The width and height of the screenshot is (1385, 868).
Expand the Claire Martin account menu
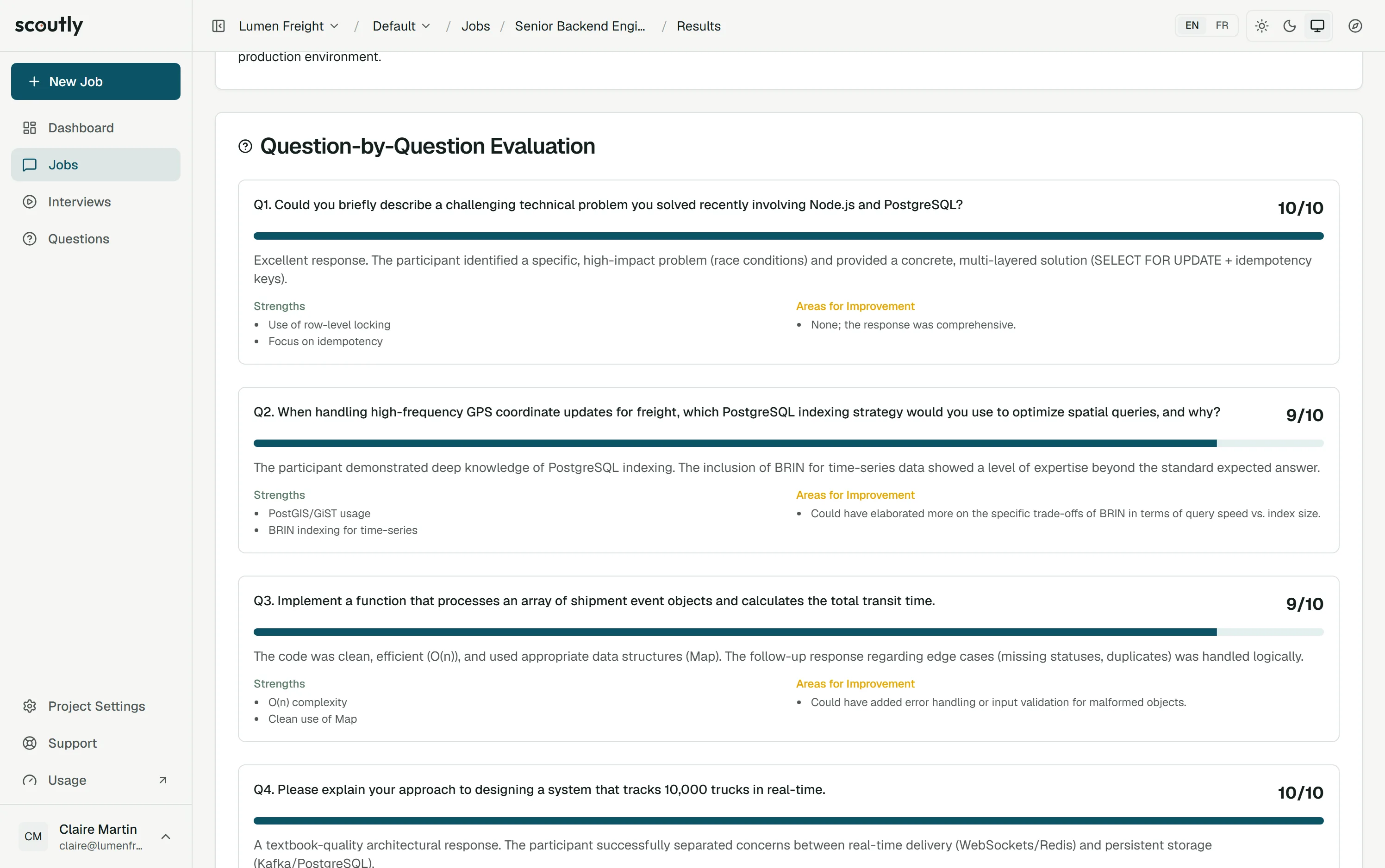pyautogui.click(x=96, y=837)
